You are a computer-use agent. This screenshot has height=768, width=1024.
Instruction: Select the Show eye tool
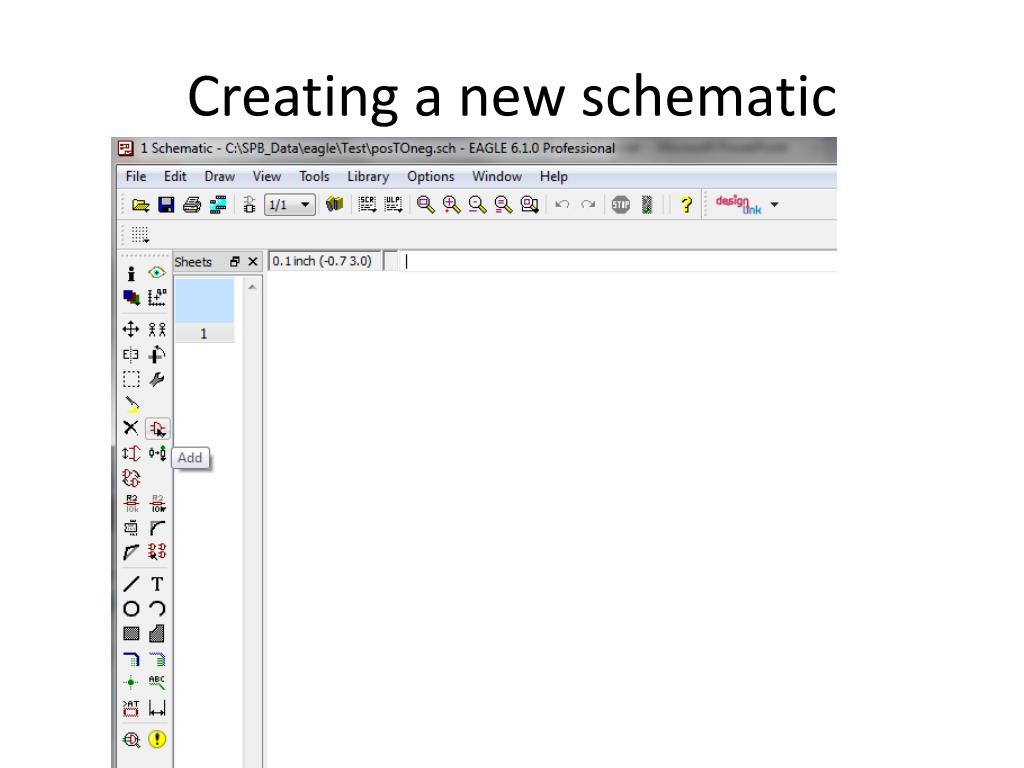pyautogui.click(x=157, y=272)
